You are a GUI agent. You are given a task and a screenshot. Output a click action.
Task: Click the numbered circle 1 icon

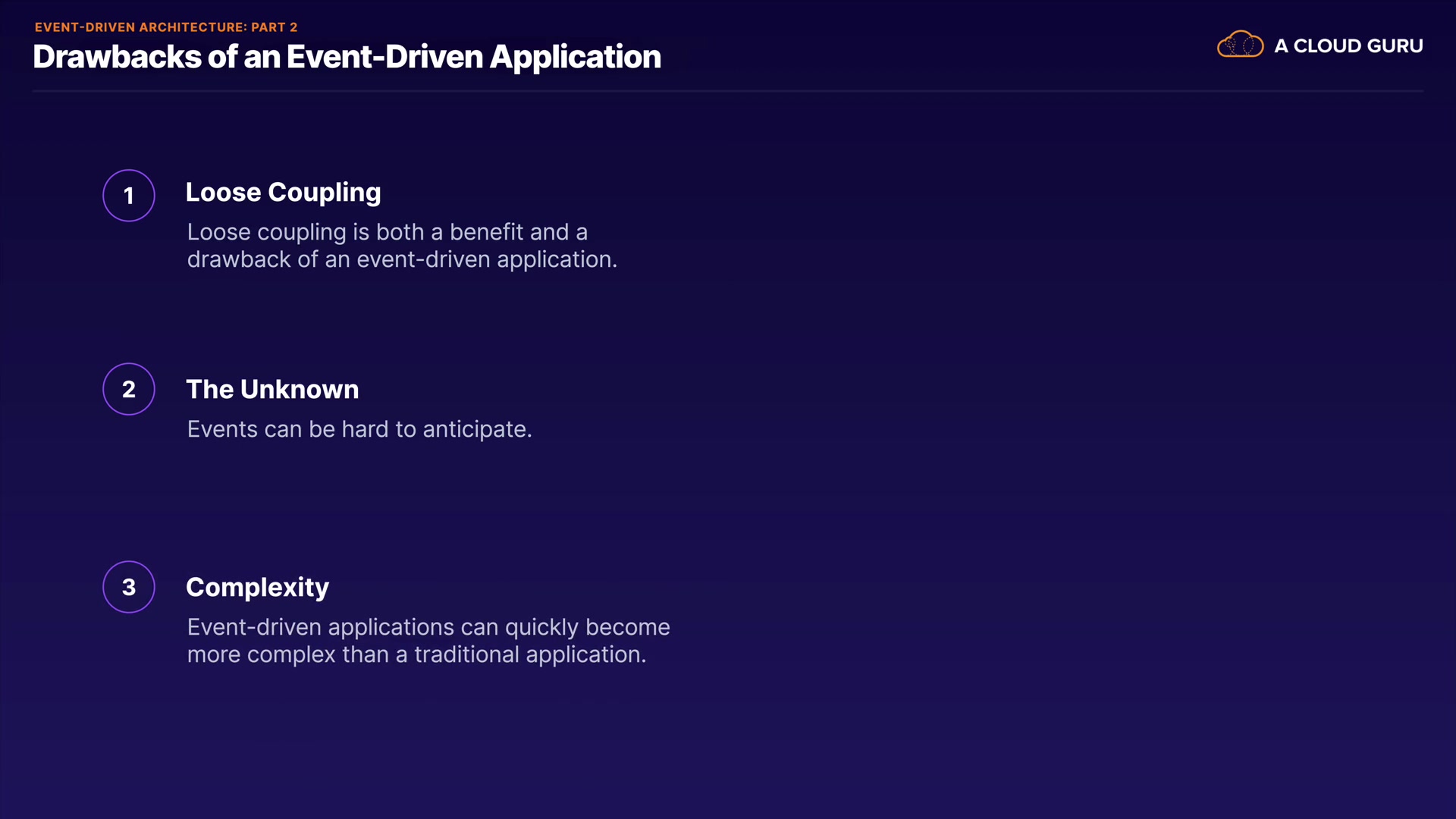coord(129,196)
